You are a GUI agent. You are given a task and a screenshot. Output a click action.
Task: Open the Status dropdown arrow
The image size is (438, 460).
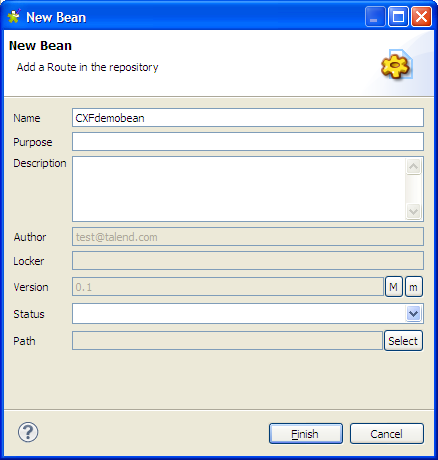pyautogui.click(x=414, y=313)
